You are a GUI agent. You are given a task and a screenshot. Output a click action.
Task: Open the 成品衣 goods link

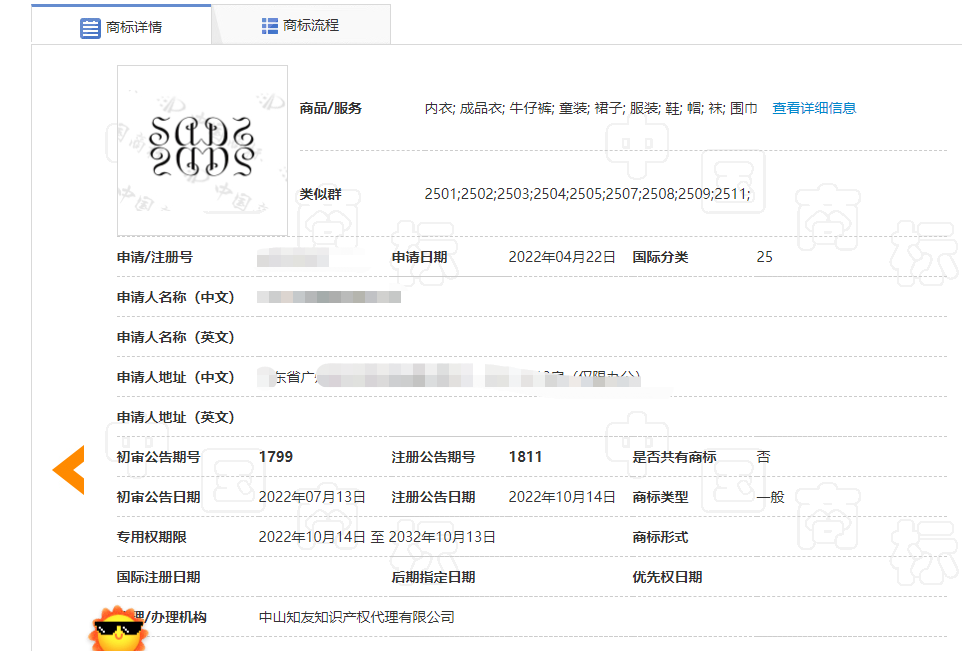483,107
